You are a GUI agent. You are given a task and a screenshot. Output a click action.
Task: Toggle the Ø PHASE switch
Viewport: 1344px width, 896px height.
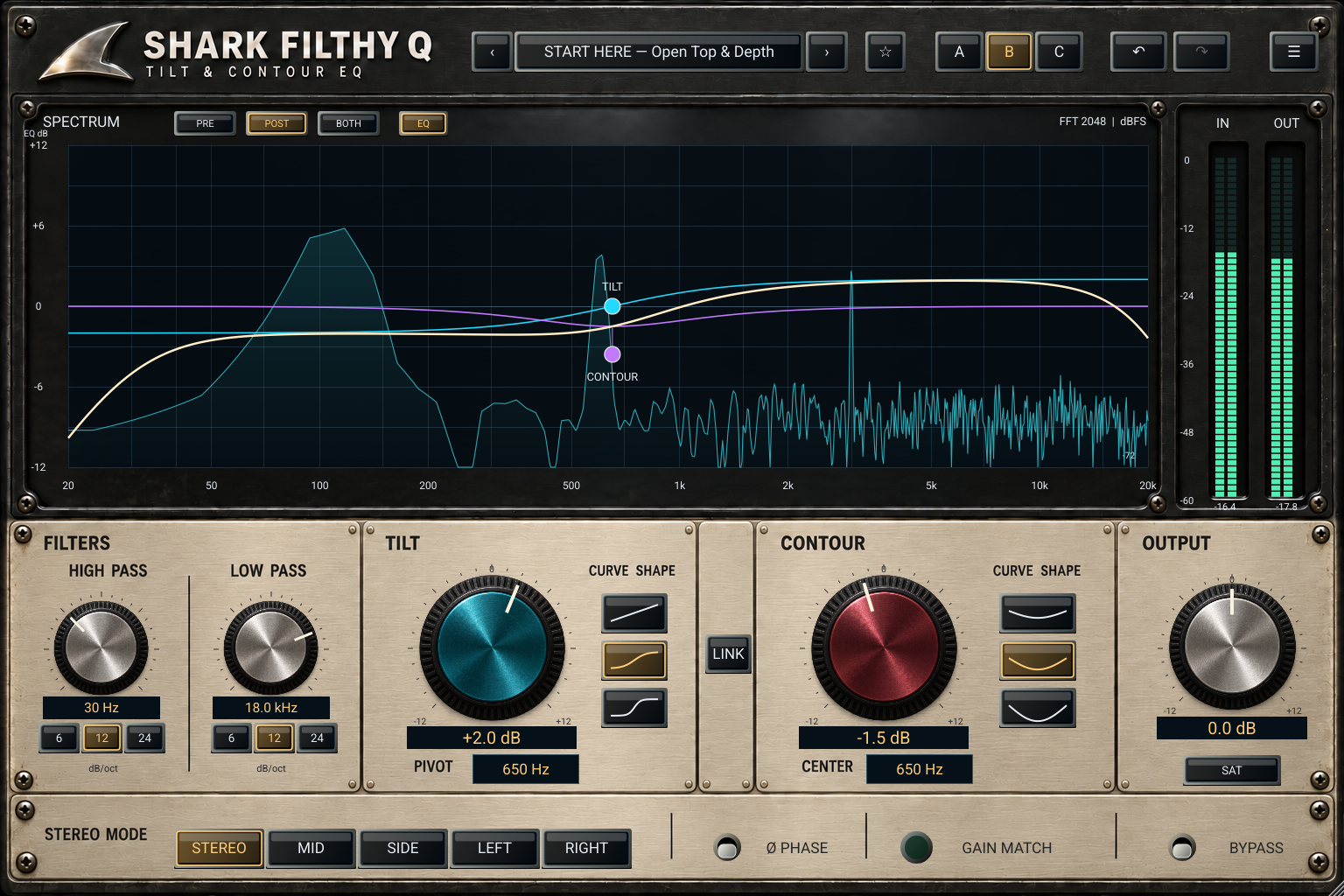click(x=727, y=848)
